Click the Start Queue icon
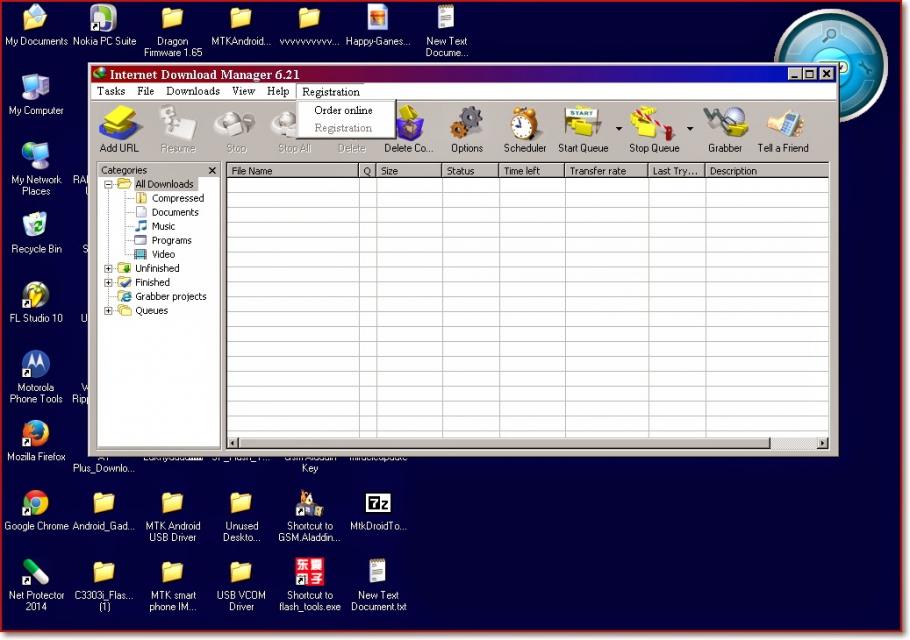The image size is (910, 640). [582, 124]
